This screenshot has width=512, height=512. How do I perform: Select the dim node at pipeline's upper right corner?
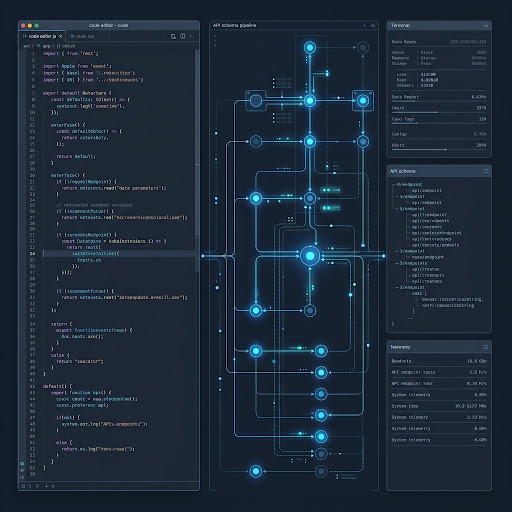tap(363, 47)
